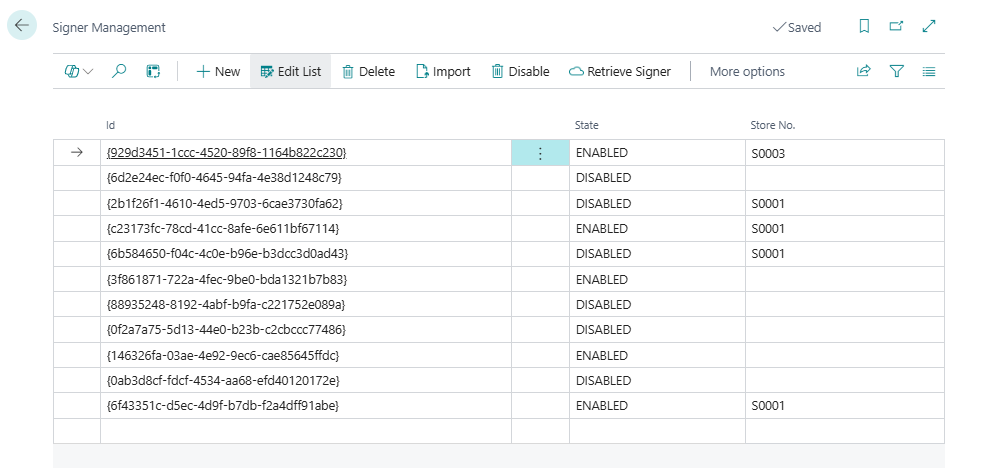Select the Import action
Viewport: 993px width, 468px height.
[443, 71]
